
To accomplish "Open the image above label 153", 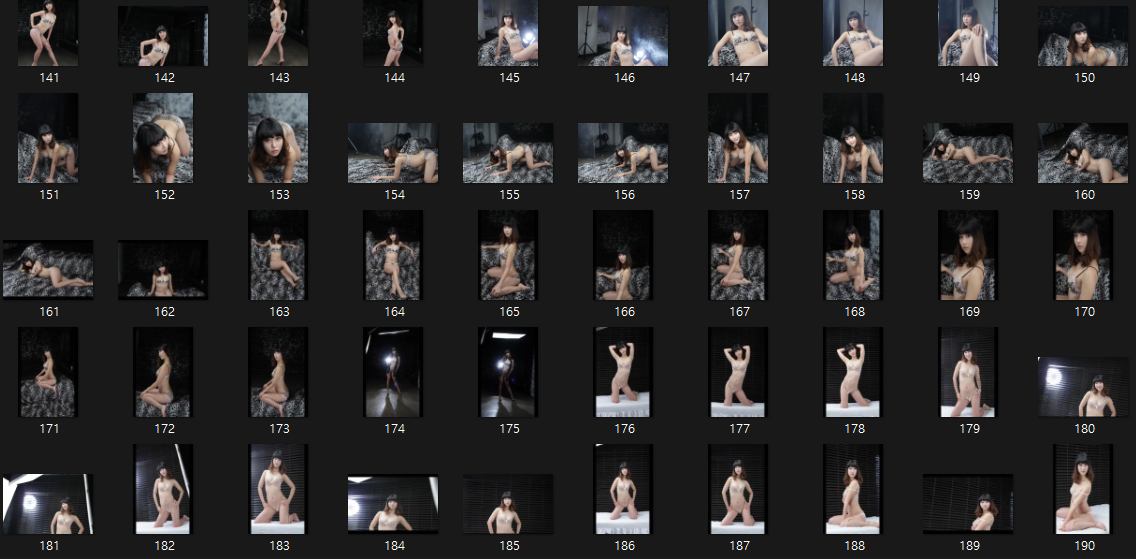I will coord(278,138).
